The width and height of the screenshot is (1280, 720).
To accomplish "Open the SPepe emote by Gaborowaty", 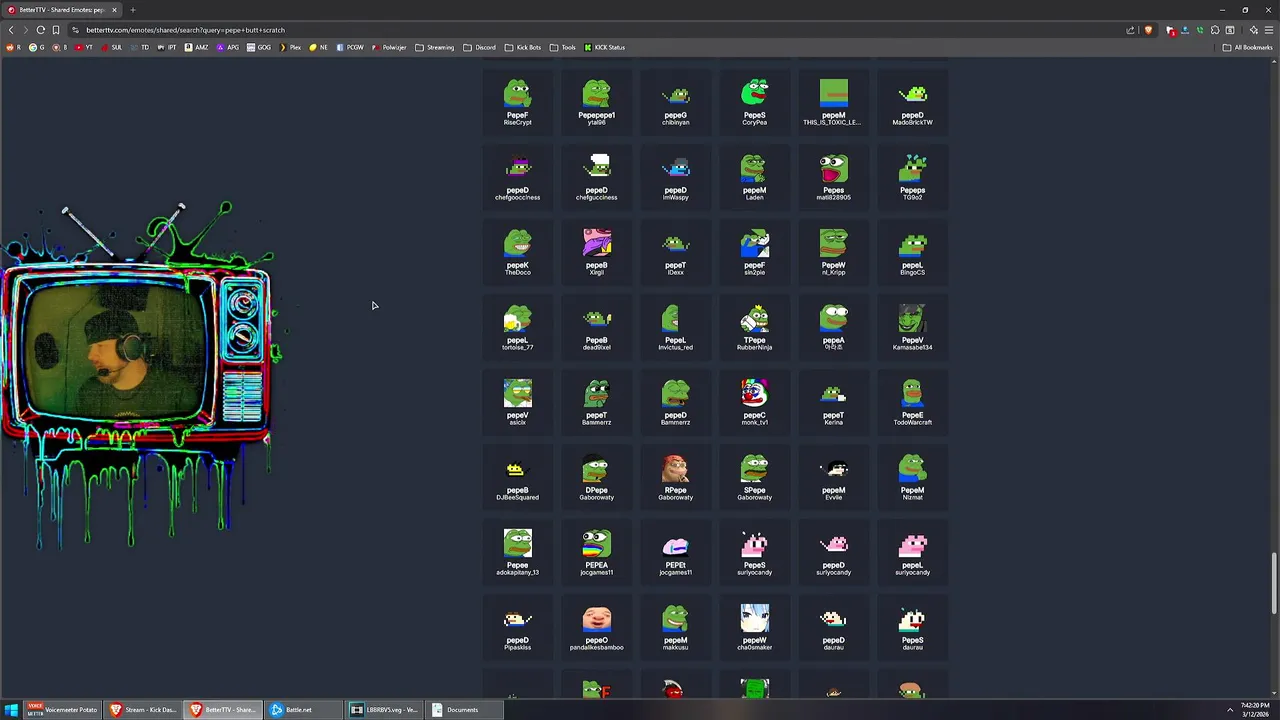I will (754, 476).
